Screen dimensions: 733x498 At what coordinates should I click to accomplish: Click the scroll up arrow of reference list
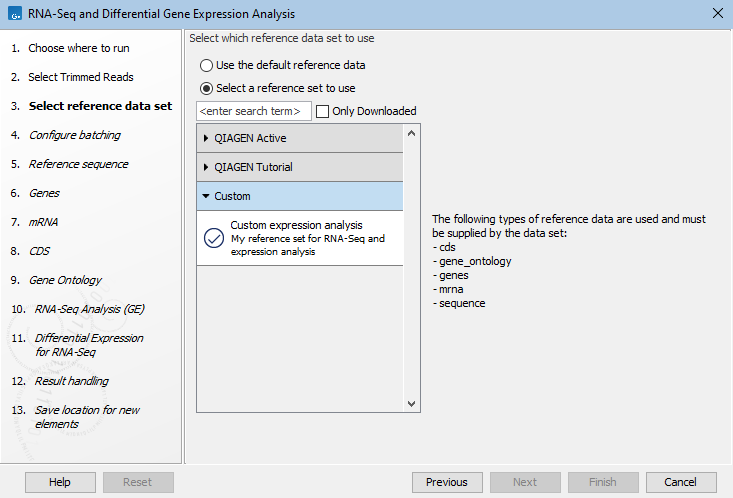411,134
